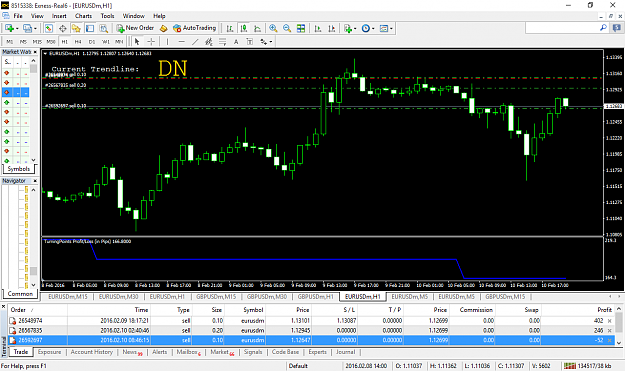The height and width of the screenshot is (371, 625).
Task: Switch timeframe to W1
Action: tap(106, 41)
